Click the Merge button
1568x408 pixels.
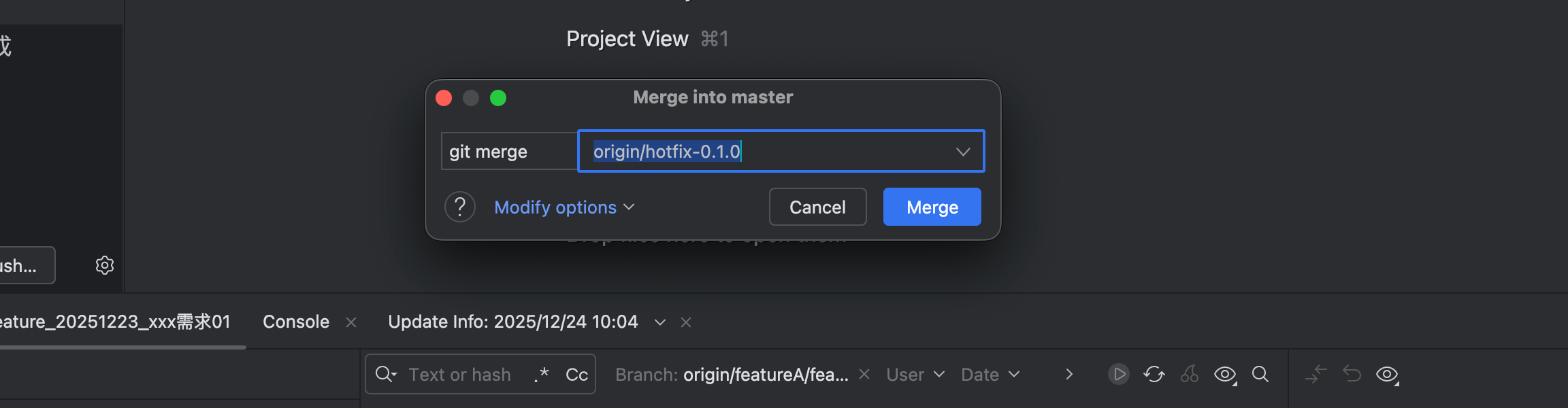(x=932, y=207)
